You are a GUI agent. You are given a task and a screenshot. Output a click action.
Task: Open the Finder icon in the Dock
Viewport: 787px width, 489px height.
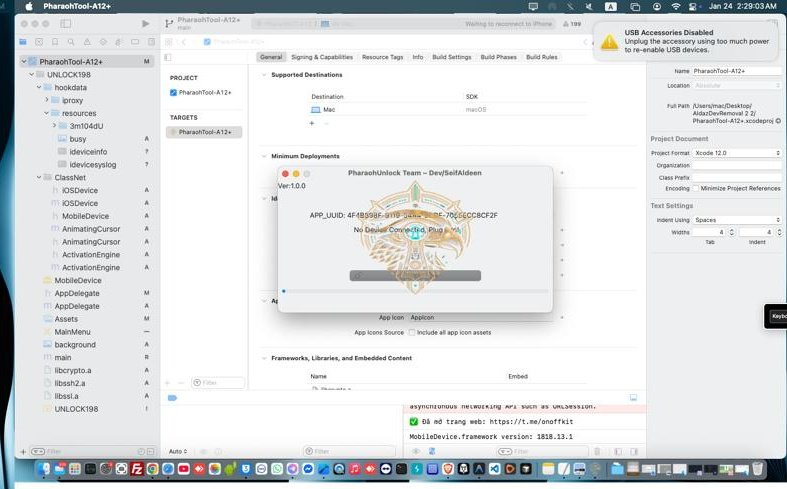tap(44, 469)
